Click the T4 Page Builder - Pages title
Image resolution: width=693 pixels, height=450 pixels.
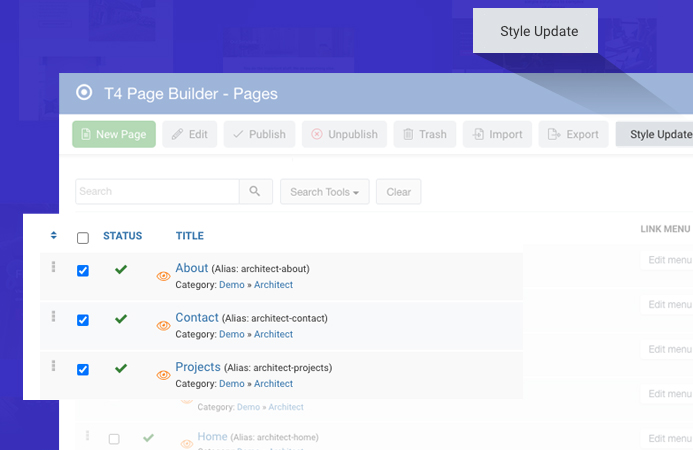pos(191,94)
